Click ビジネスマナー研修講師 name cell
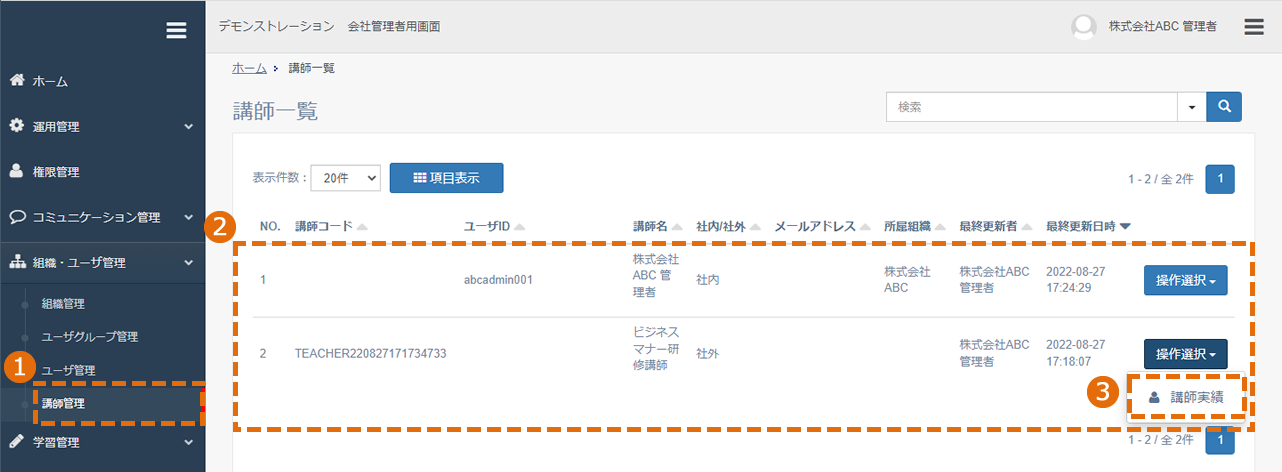 657,348
